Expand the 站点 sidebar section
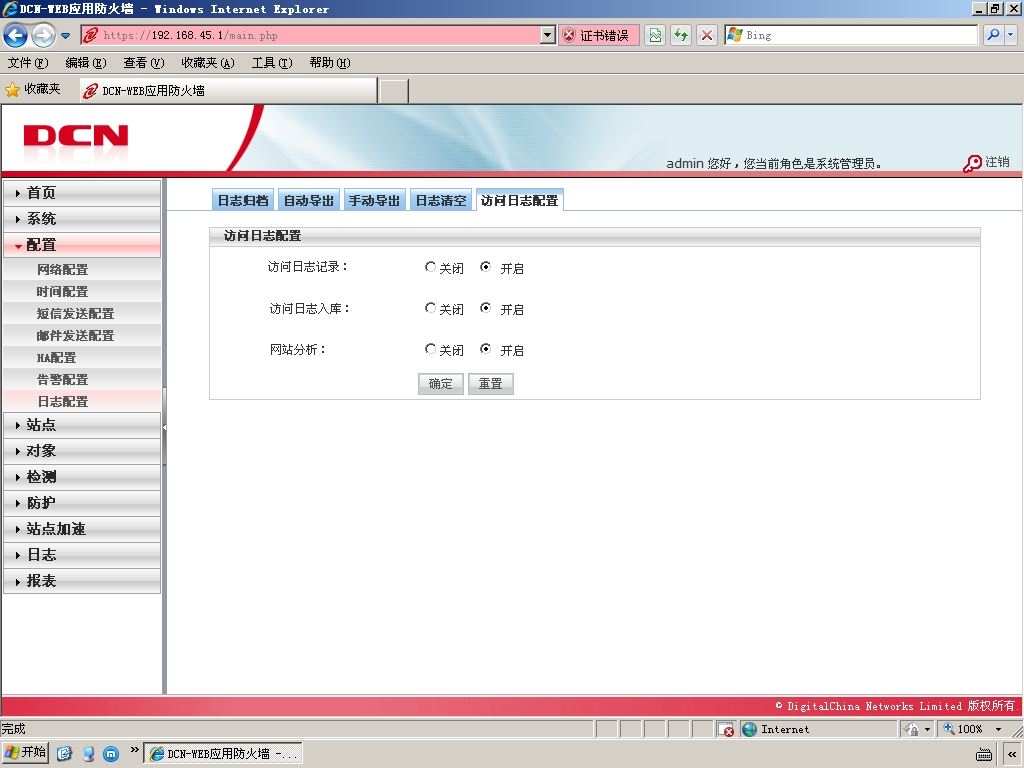1024x768 pixels. coord(82,425)
